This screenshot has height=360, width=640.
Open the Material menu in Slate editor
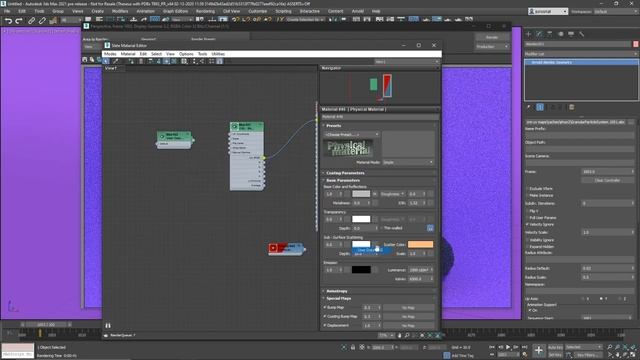tap(128, 54)
